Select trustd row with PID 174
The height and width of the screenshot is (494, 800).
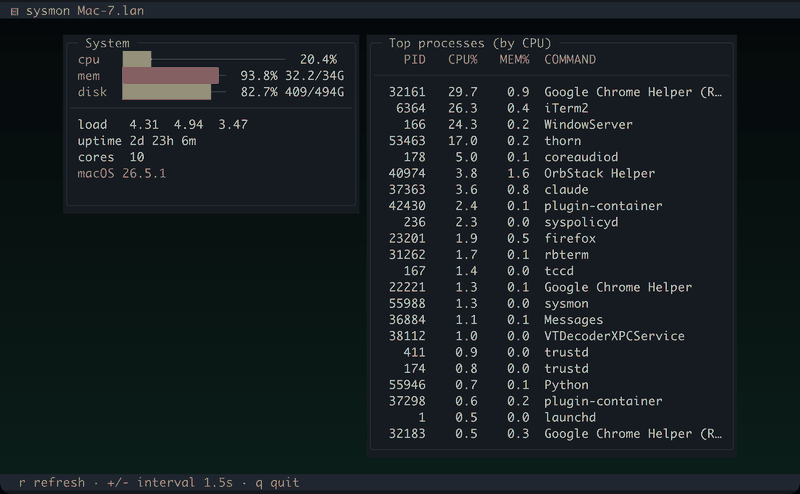[552, 368]
